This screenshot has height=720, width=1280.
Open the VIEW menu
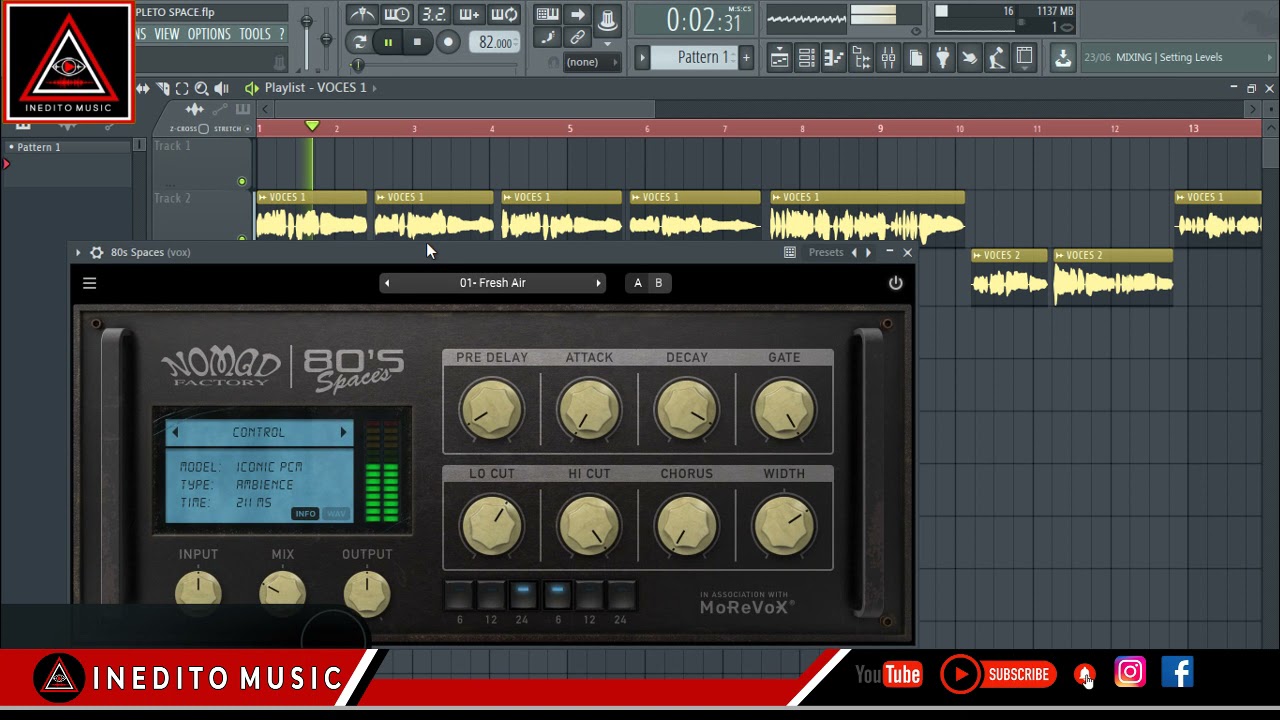click(167, 34)
